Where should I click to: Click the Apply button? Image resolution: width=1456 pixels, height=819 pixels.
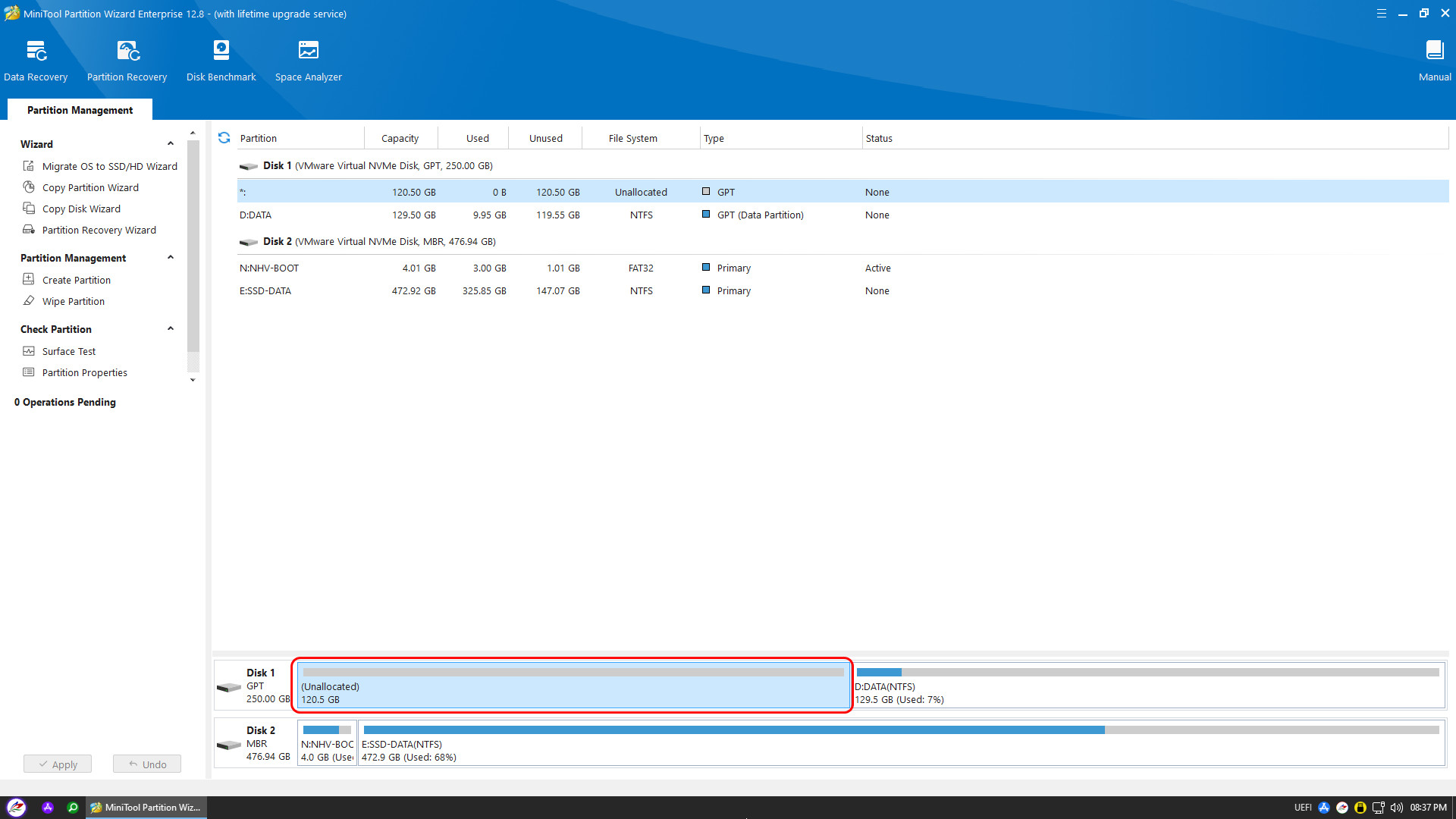tap(58, 764)
